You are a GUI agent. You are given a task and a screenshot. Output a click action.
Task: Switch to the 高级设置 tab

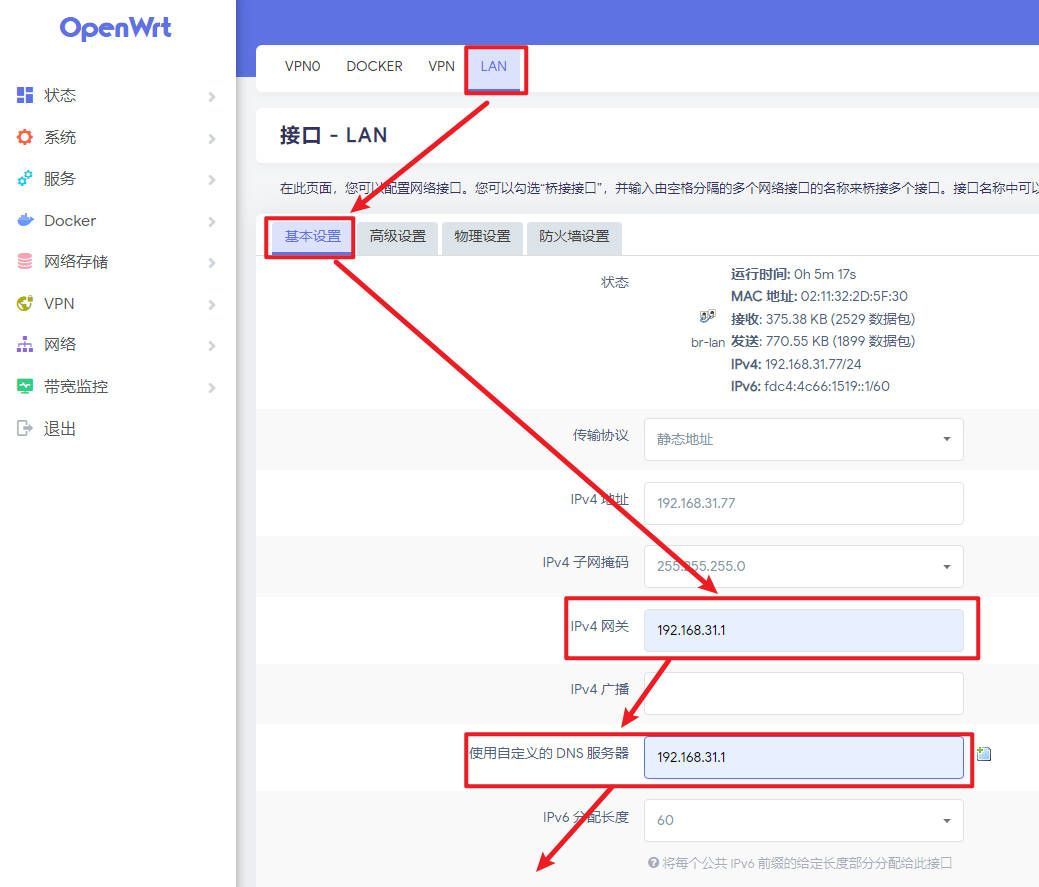[397, 237]
